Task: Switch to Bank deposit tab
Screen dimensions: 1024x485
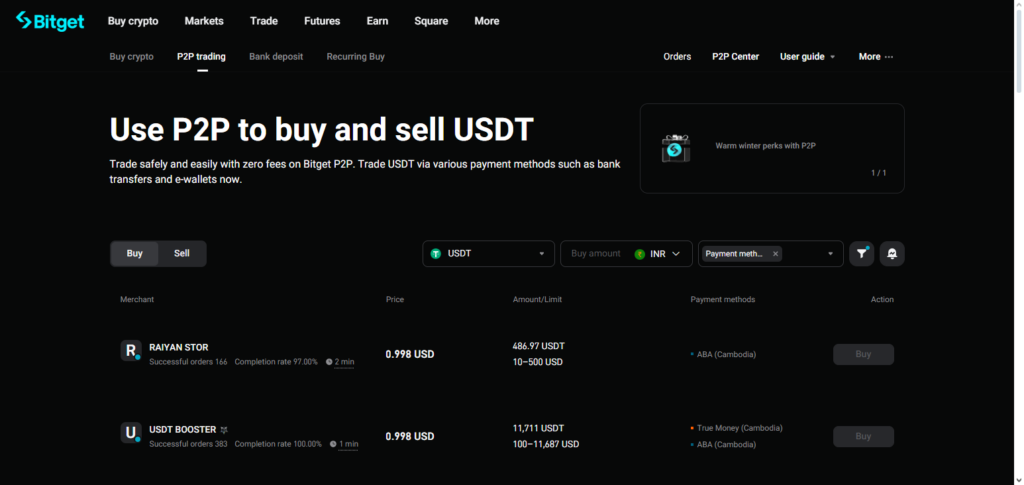Action: pyautogui.click(x=276, y=57)
